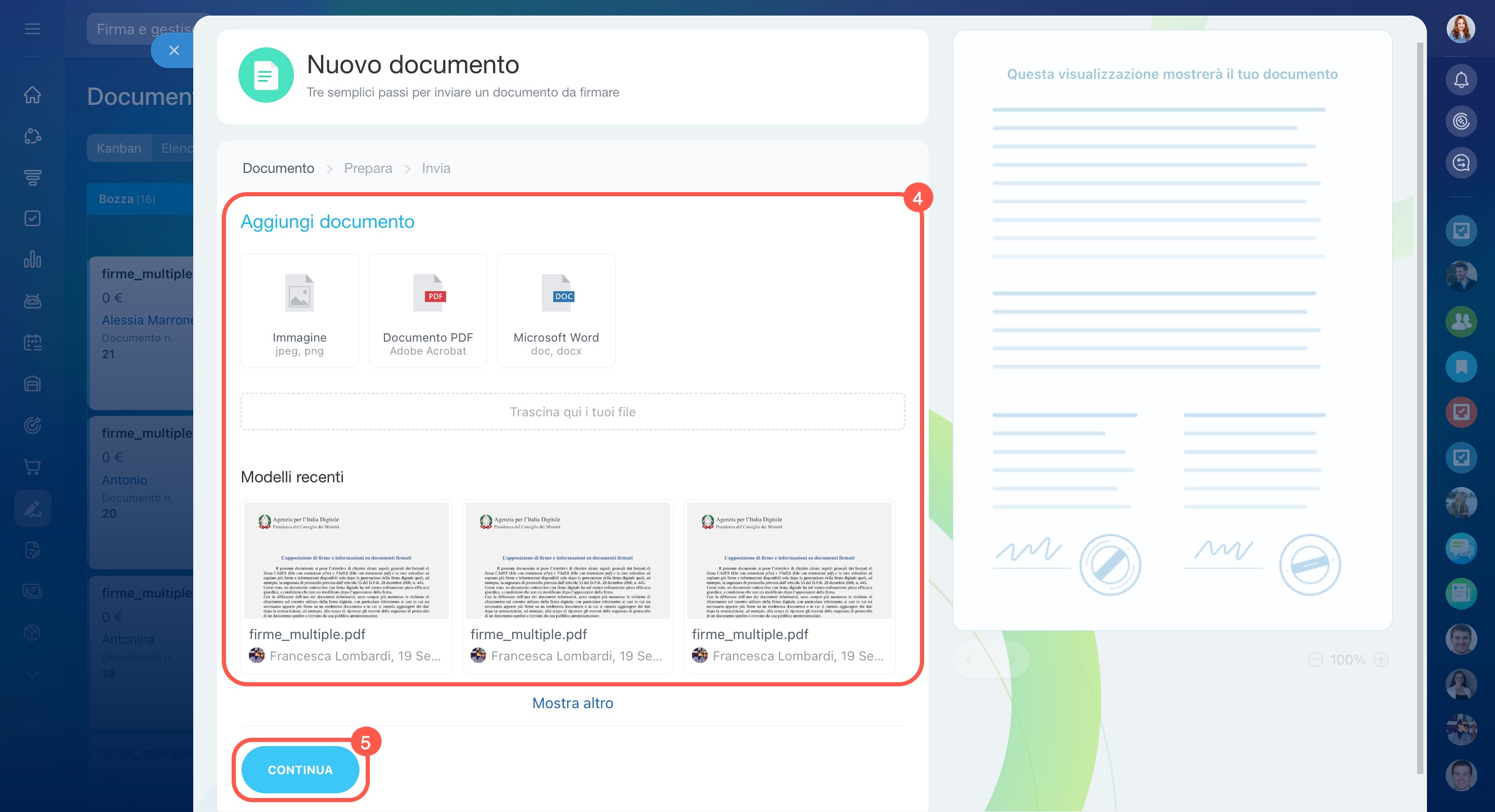Viewport: 1495px width, 812px height.
Task: Open the analytics bar chart sidebar icon
Action: 33,259
